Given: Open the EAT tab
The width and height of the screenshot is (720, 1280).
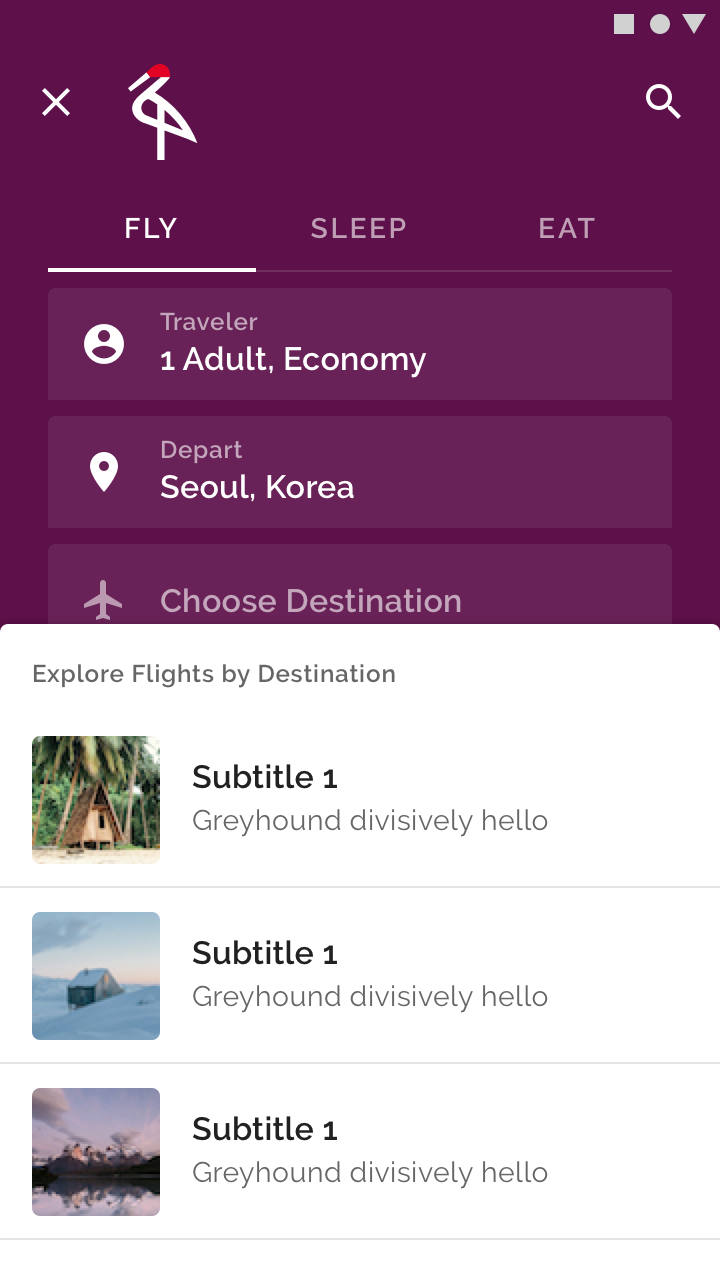Looking at the screenshot, I should click(567, 229).
